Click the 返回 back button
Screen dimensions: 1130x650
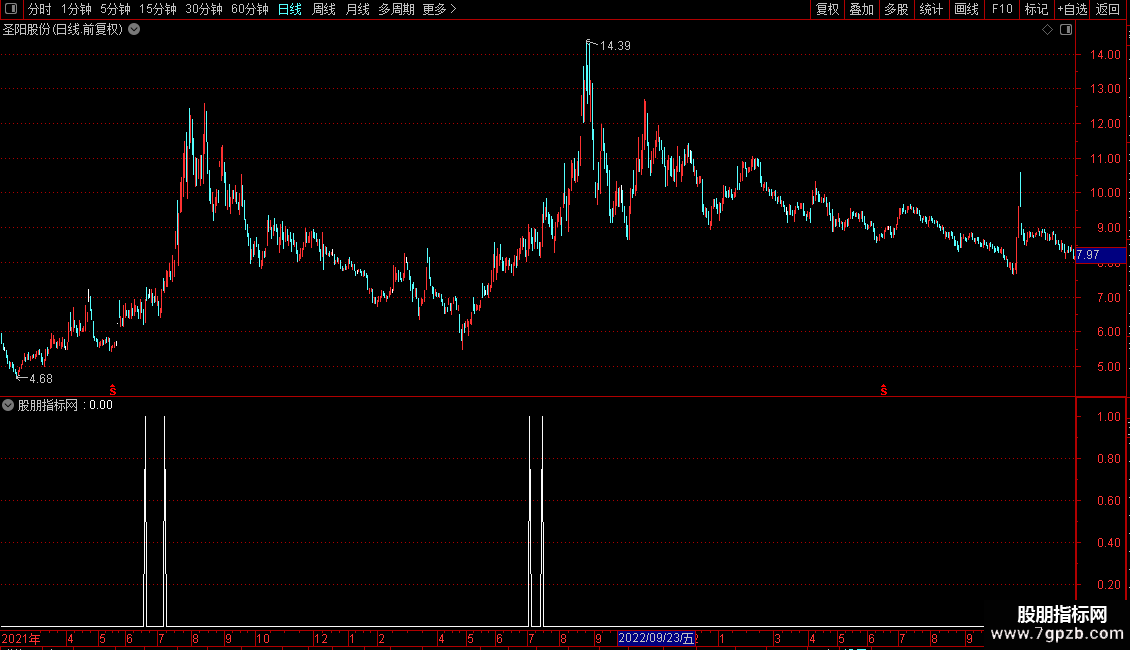[x=1108, y=9]
